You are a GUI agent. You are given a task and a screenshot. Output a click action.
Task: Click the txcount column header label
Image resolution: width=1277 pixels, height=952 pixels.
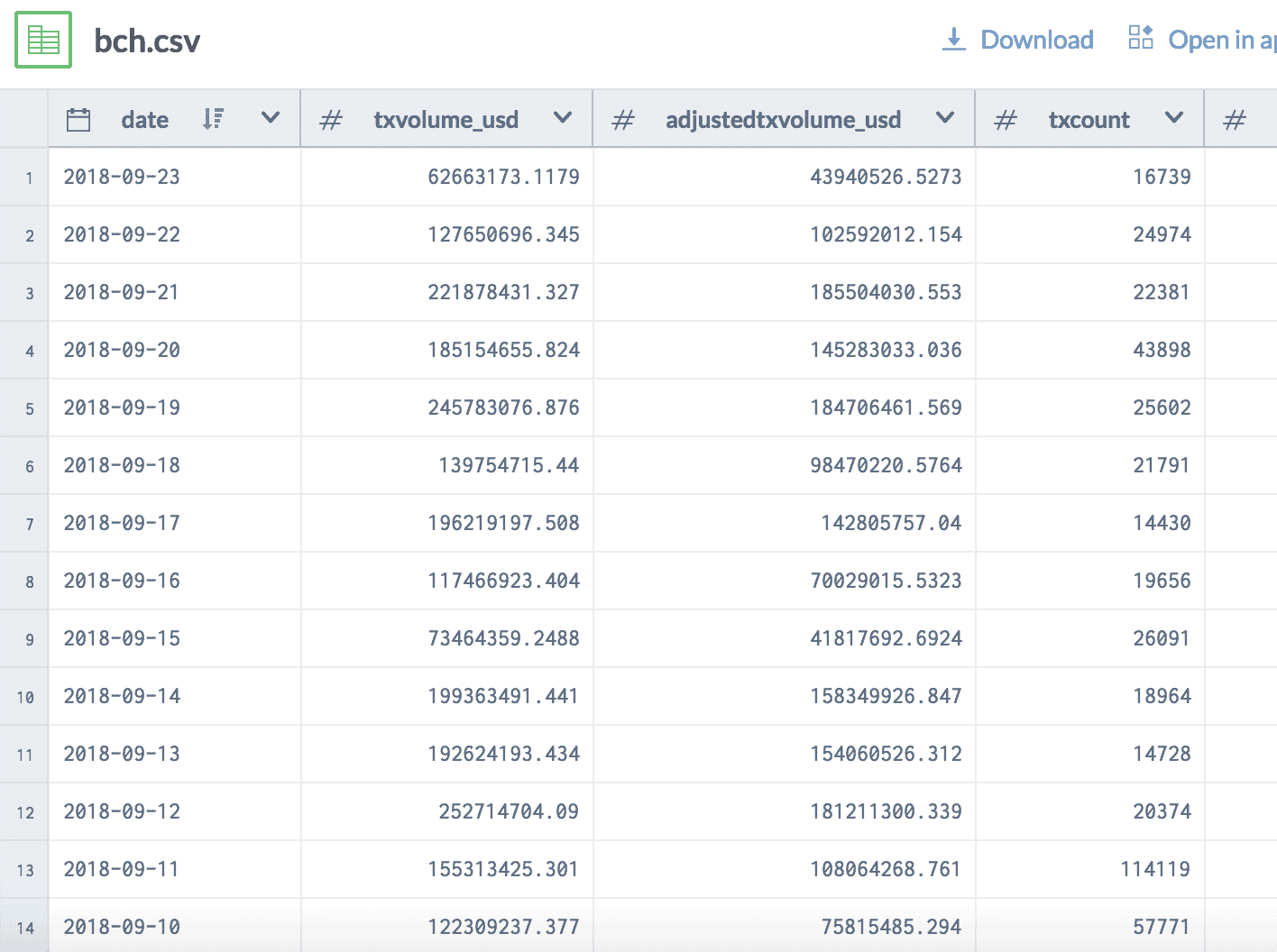tap(1089, 119)
